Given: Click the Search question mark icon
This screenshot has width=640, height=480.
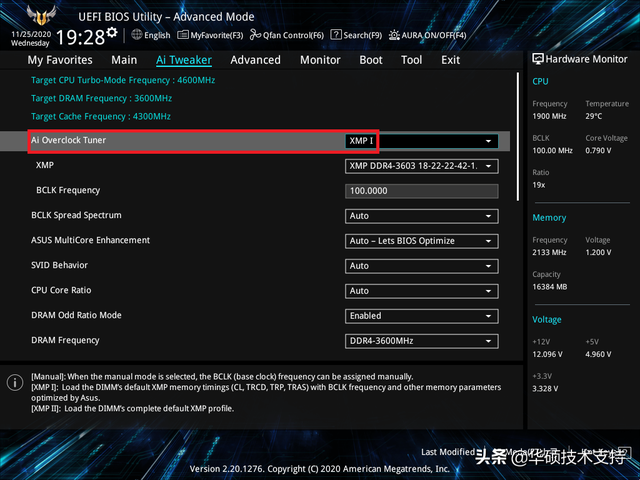Looking at the screenshot, I should pyautogui.click(x=336, y=35).
